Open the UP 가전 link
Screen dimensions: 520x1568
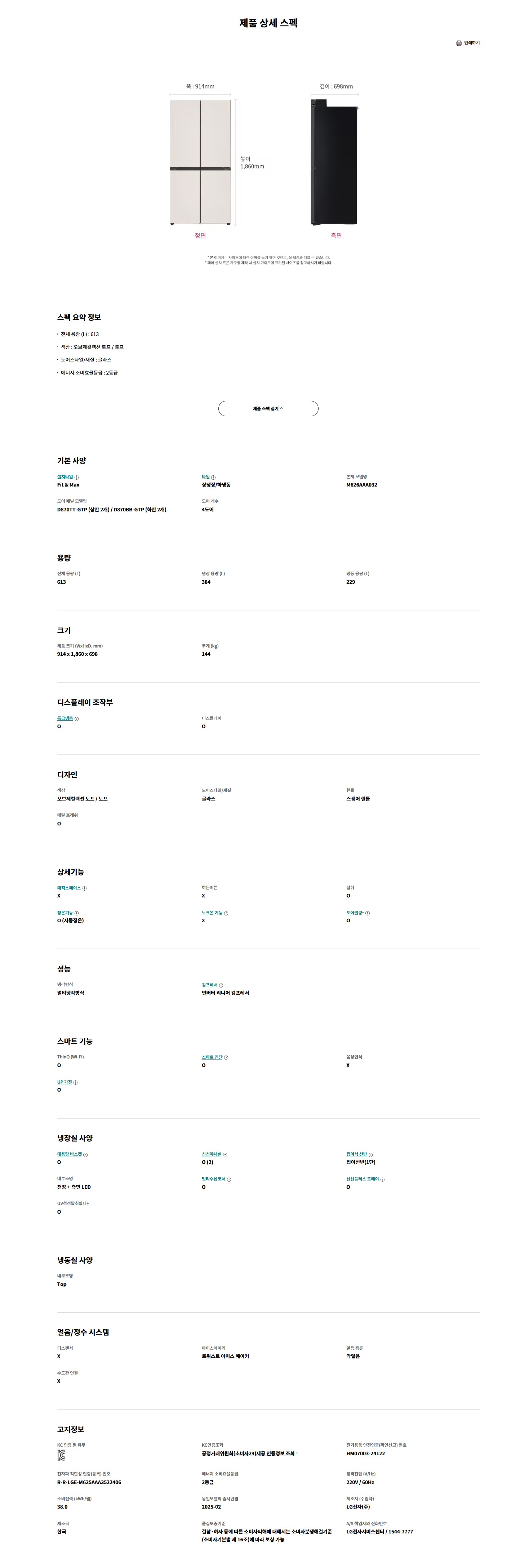(x=65, y=1082)
